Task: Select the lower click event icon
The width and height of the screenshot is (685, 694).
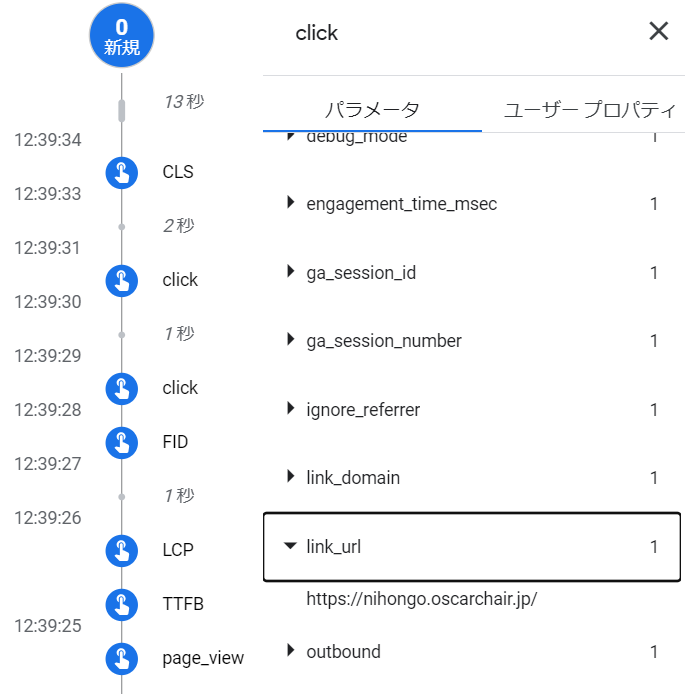Action: click(x=121, y=388)
